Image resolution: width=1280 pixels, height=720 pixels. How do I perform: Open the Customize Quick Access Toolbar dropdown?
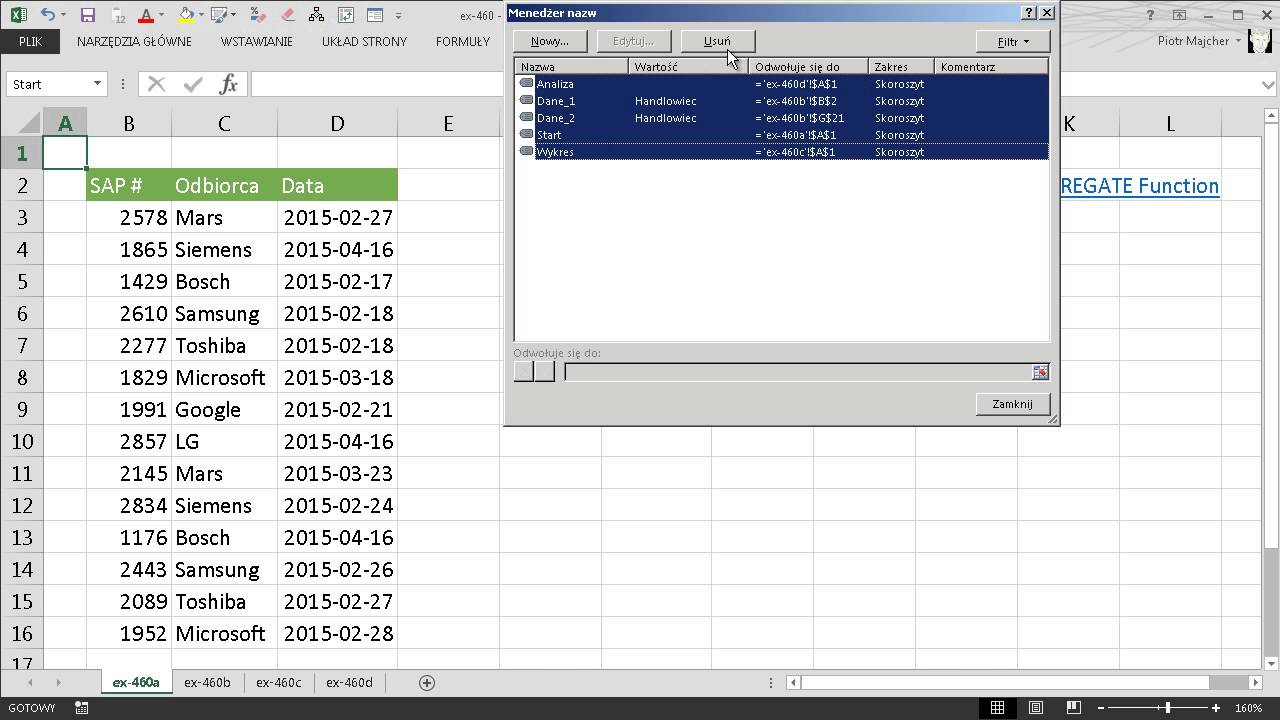[399, 16]
